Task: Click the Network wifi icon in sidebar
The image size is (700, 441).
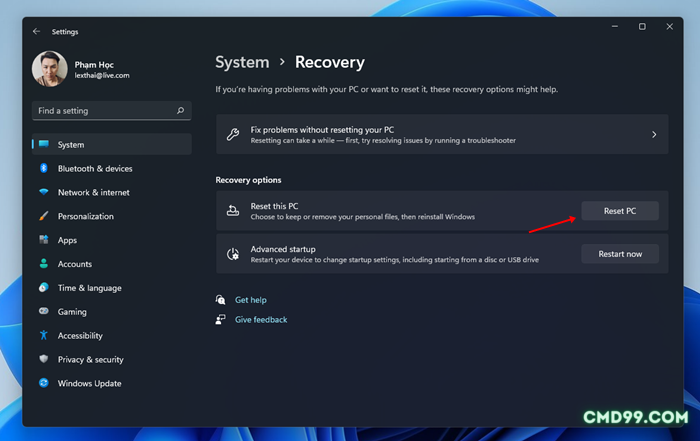Action: (44, 192)
